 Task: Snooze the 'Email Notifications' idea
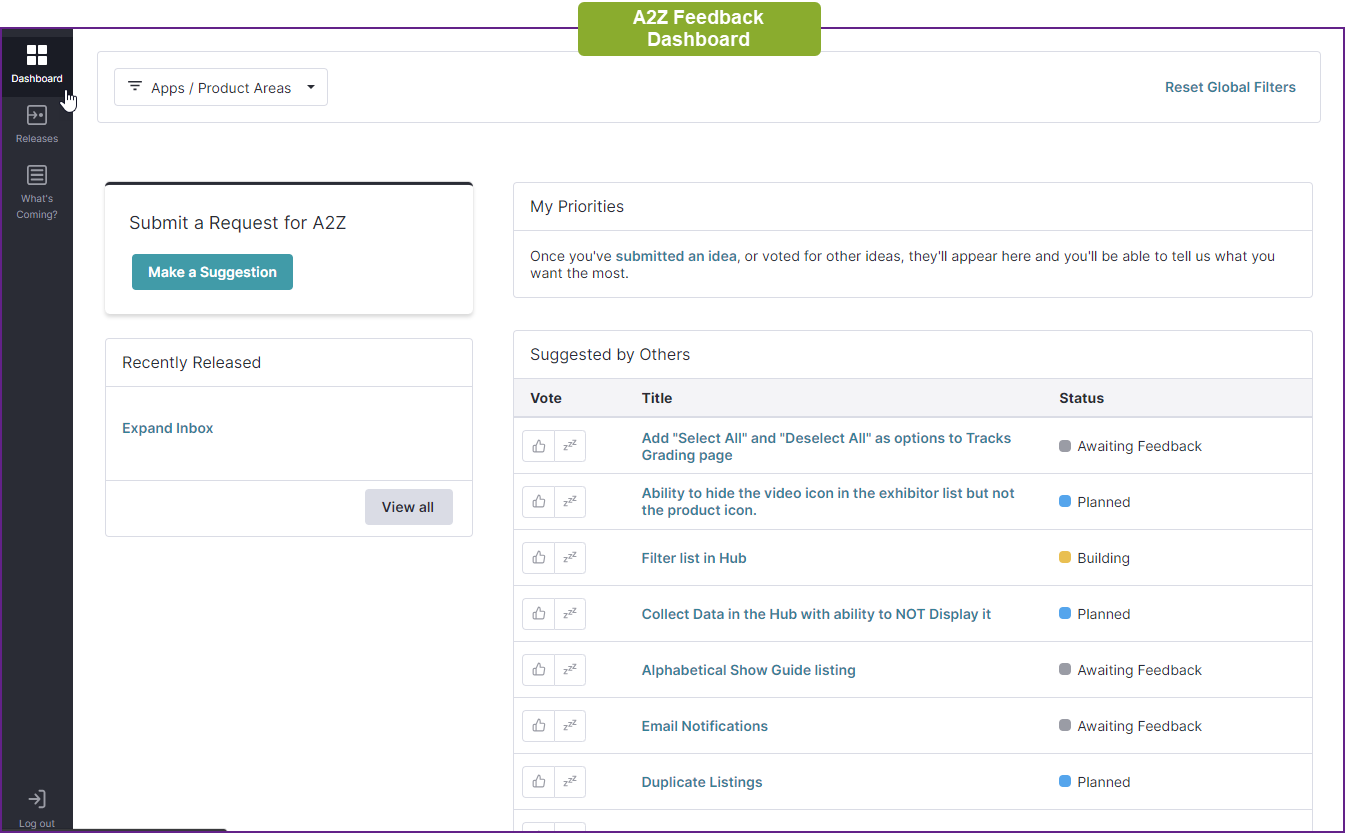click(x=570, y=726)
